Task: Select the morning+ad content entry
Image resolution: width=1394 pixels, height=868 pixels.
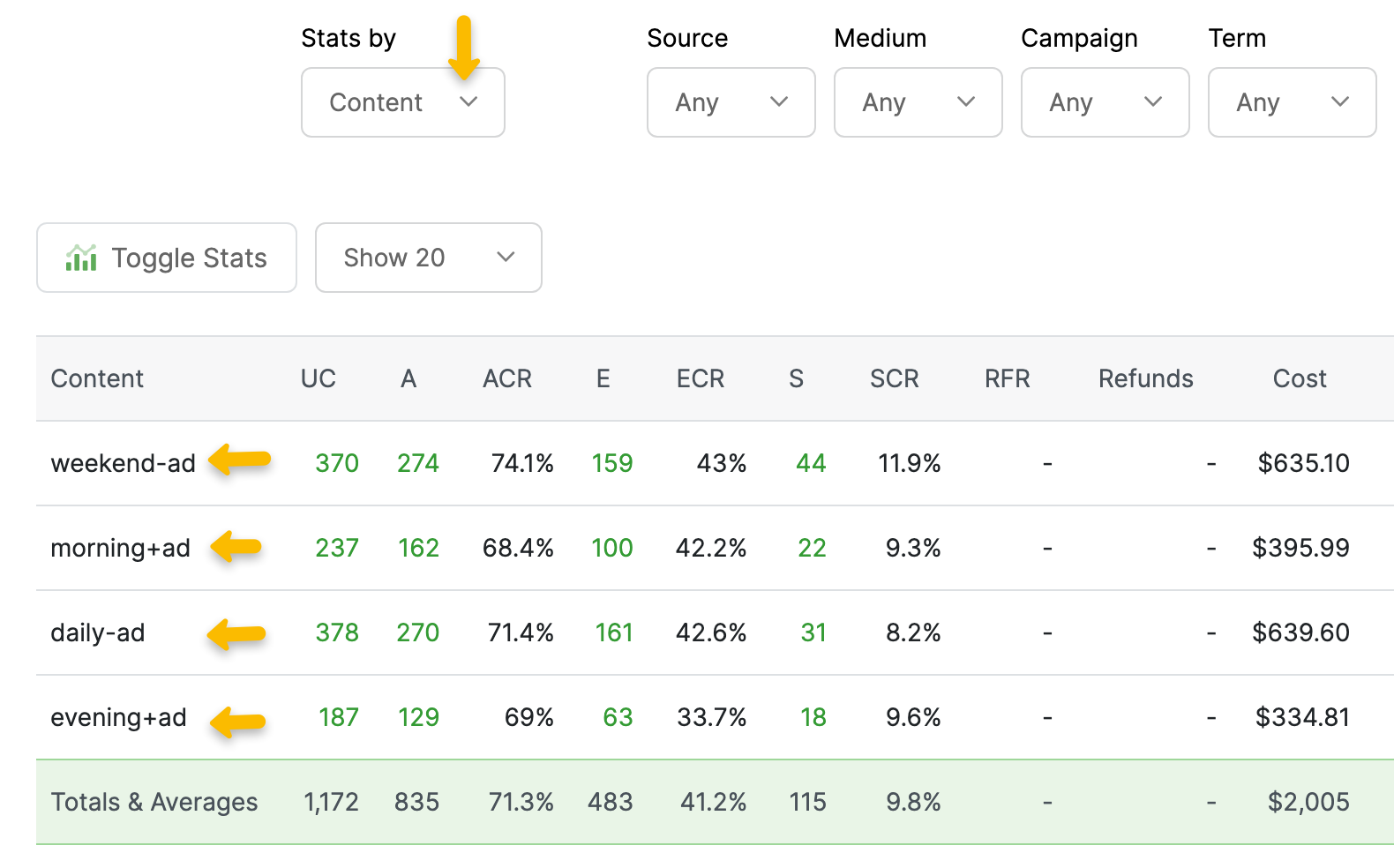Action: pos(120,548)
